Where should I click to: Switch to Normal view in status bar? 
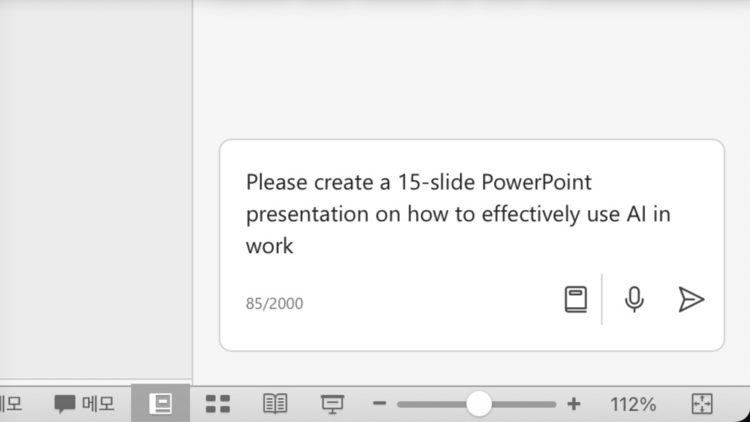(161, 404)
